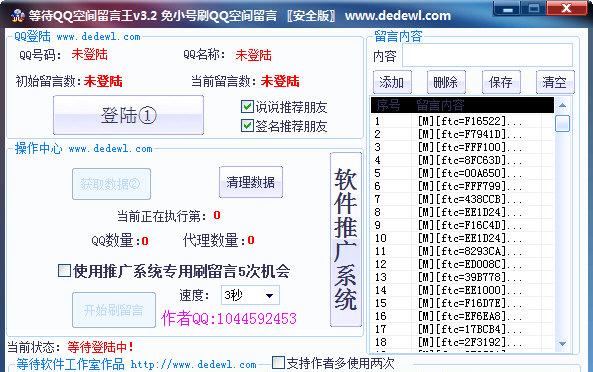Click the 作者QQ:1044592453 text
The image size is (593, 372).
pos(229,318)
